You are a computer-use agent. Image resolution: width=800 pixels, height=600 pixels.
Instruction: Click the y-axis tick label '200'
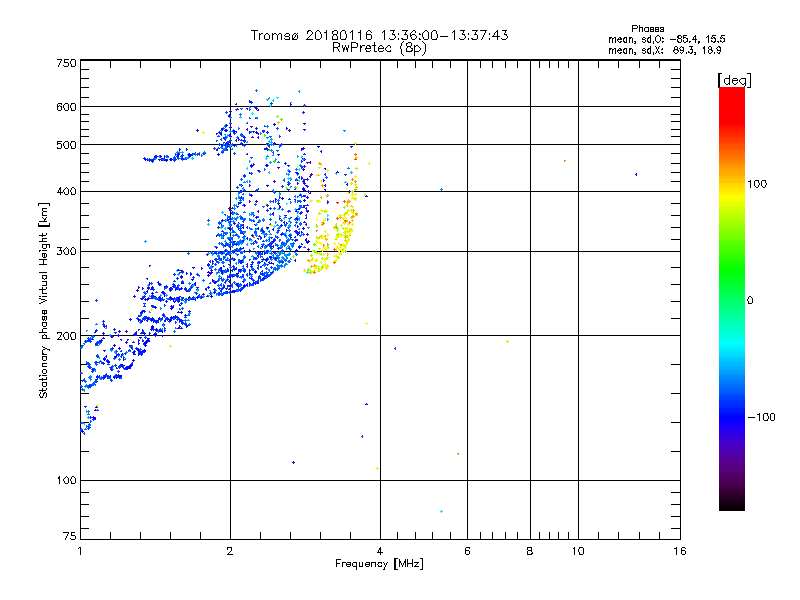(x=67, y=336)
